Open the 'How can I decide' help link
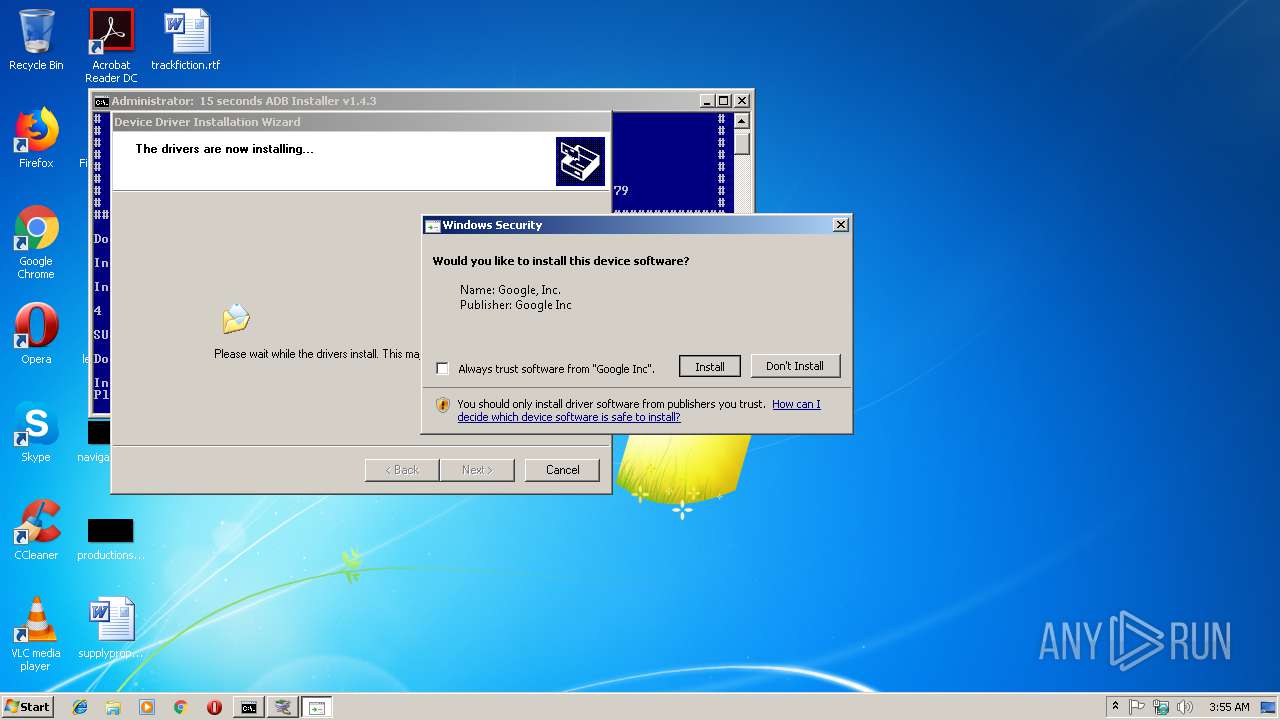The image size is (1280, 720). pos(639,410)
